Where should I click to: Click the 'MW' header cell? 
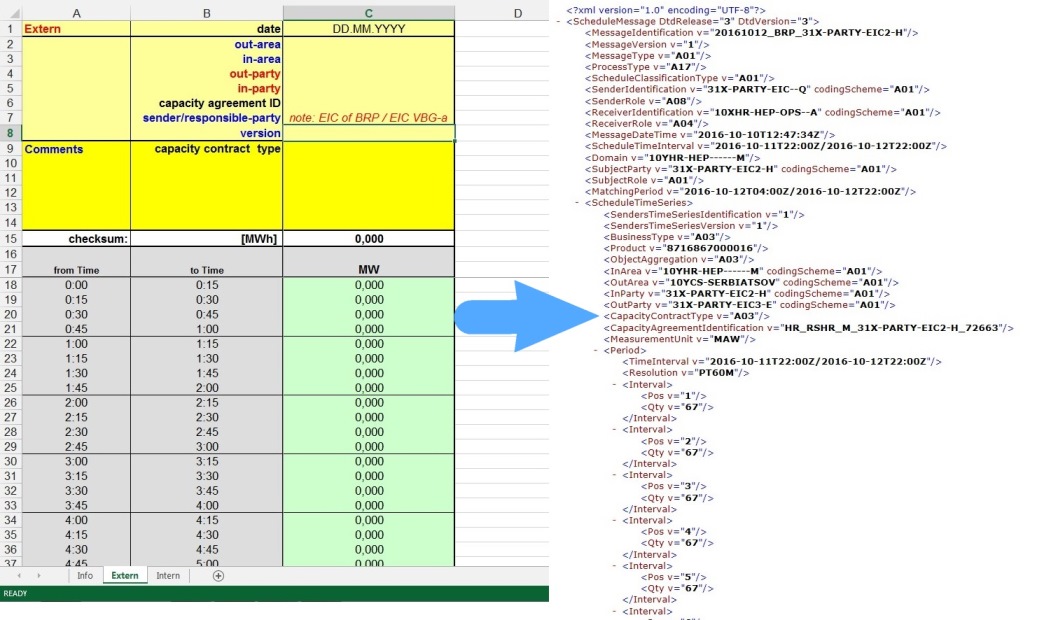pos(368,269)
